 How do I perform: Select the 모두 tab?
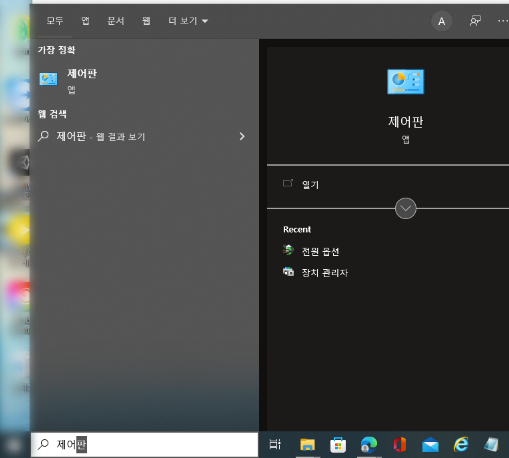click(x=55, y=21)
